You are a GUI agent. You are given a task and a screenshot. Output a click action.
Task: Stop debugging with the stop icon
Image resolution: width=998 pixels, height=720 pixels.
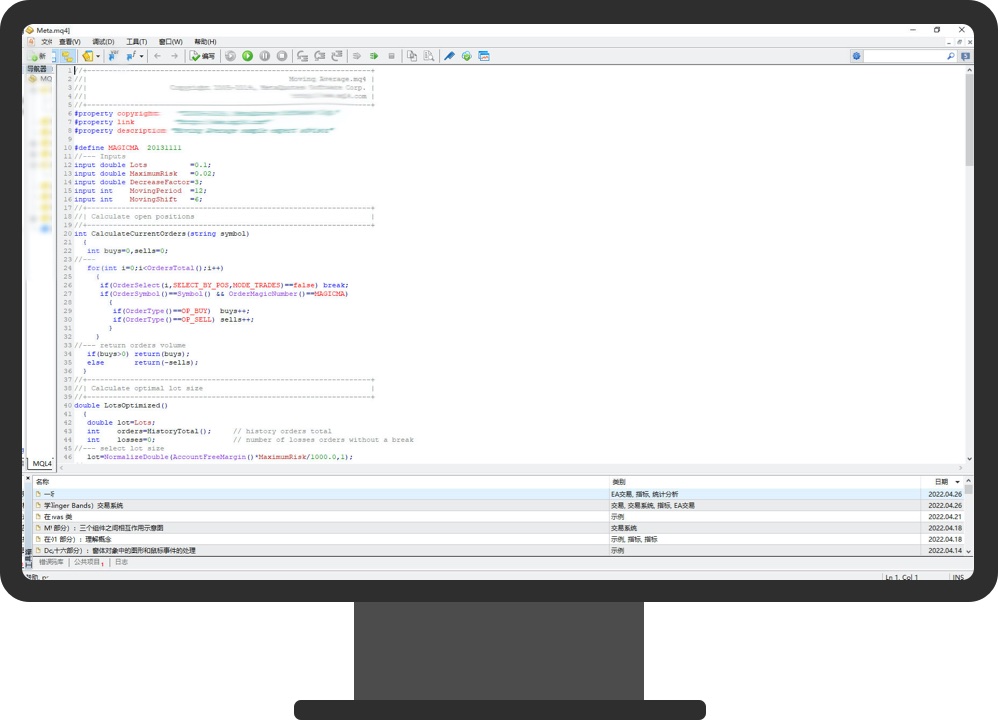tap(282, 56)
